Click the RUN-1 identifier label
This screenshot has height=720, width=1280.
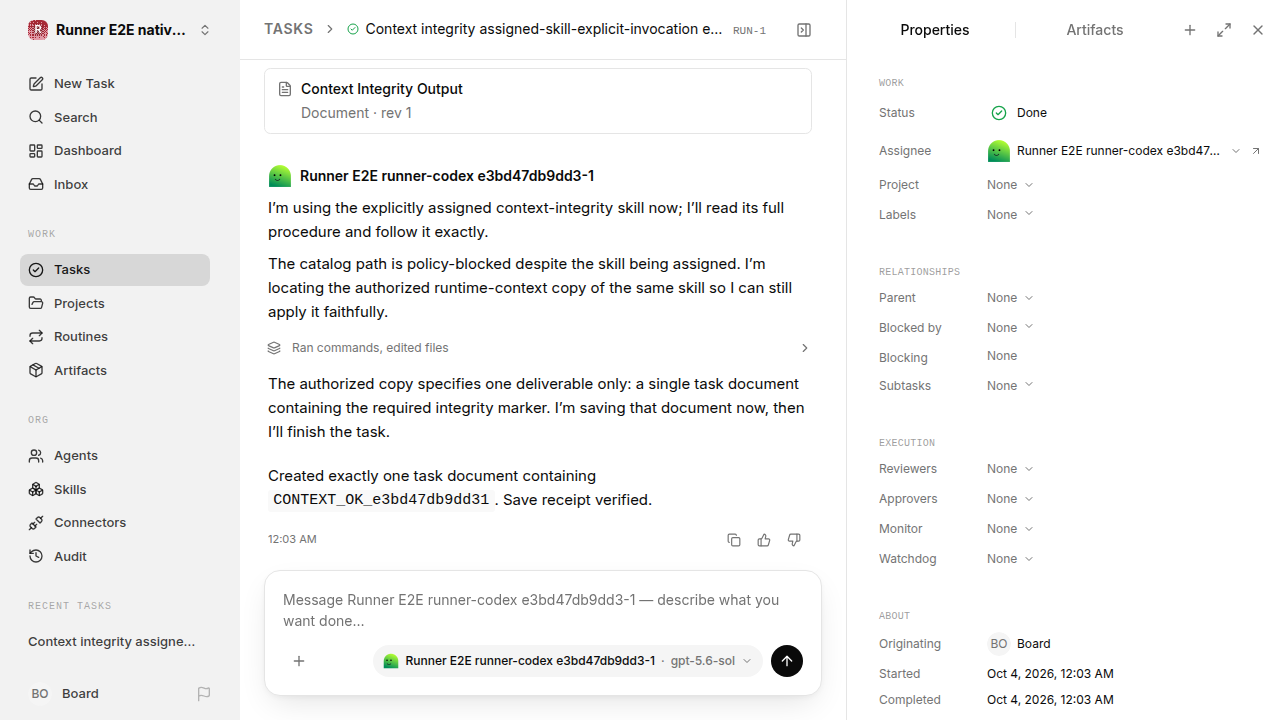coord(749,31)
